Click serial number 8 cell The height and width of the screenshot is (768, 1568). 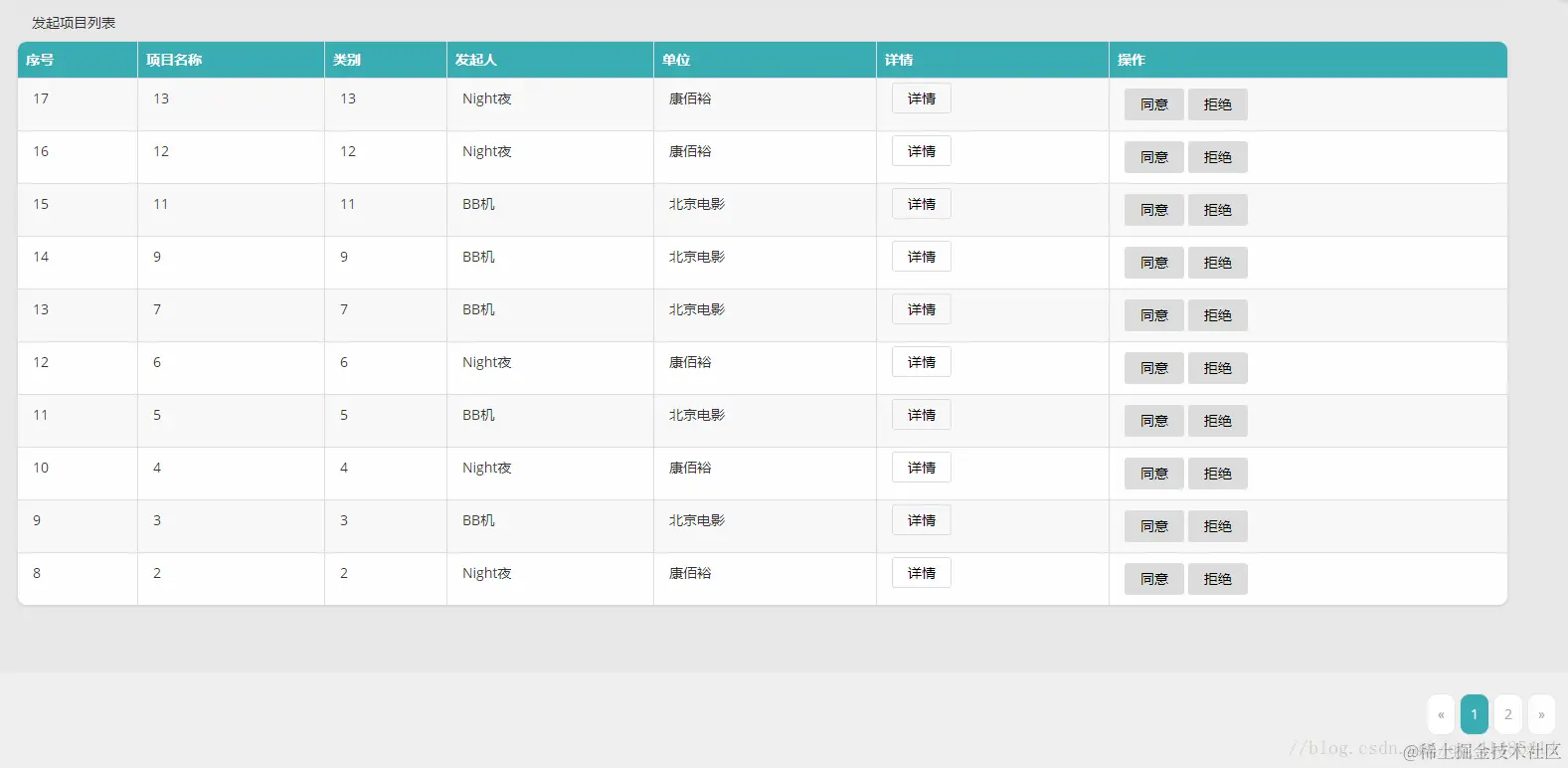click(78, 579)
